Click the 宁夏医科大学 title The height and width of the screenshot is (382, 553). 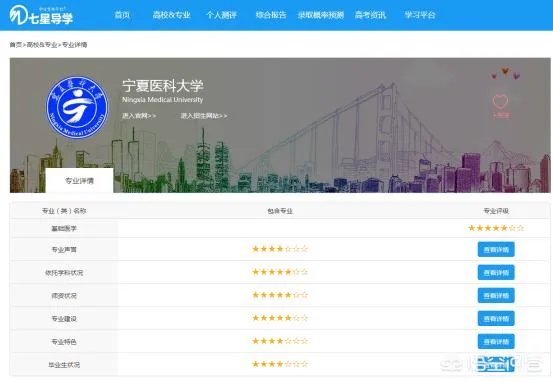pos(163,86)
